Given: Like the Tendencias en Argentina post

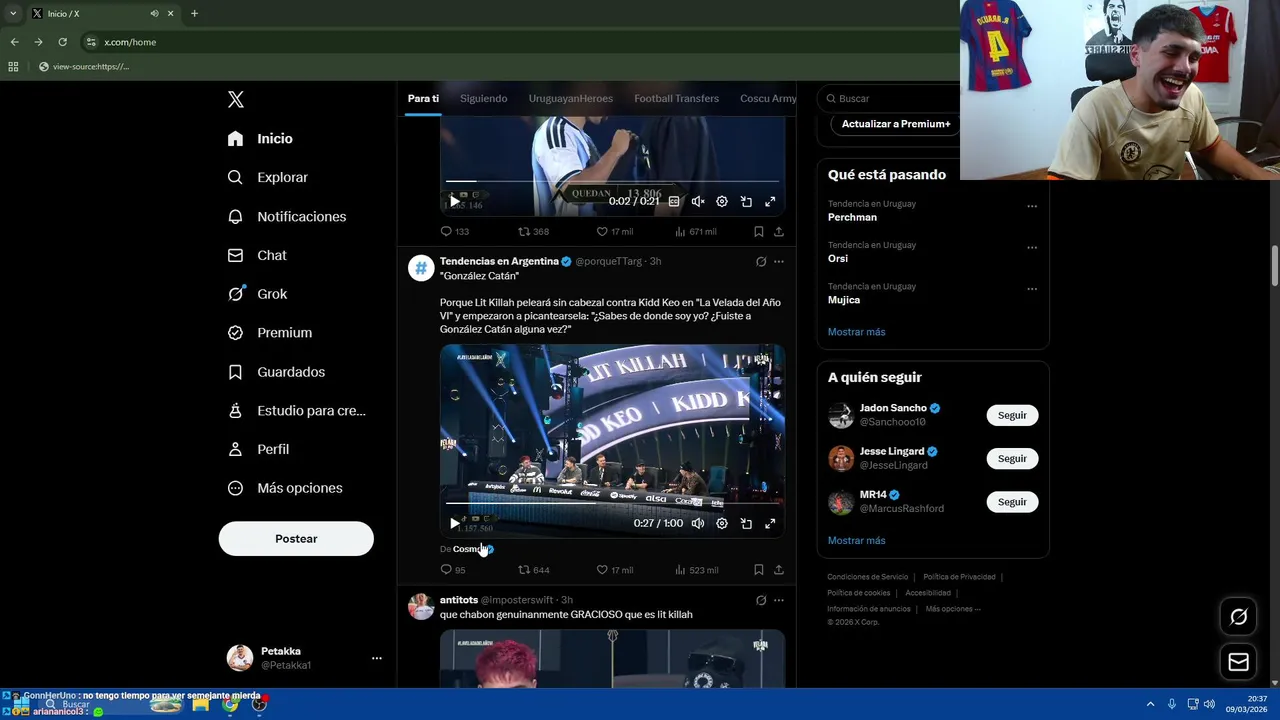Looking at the screenshot, I should pos(614,570).
